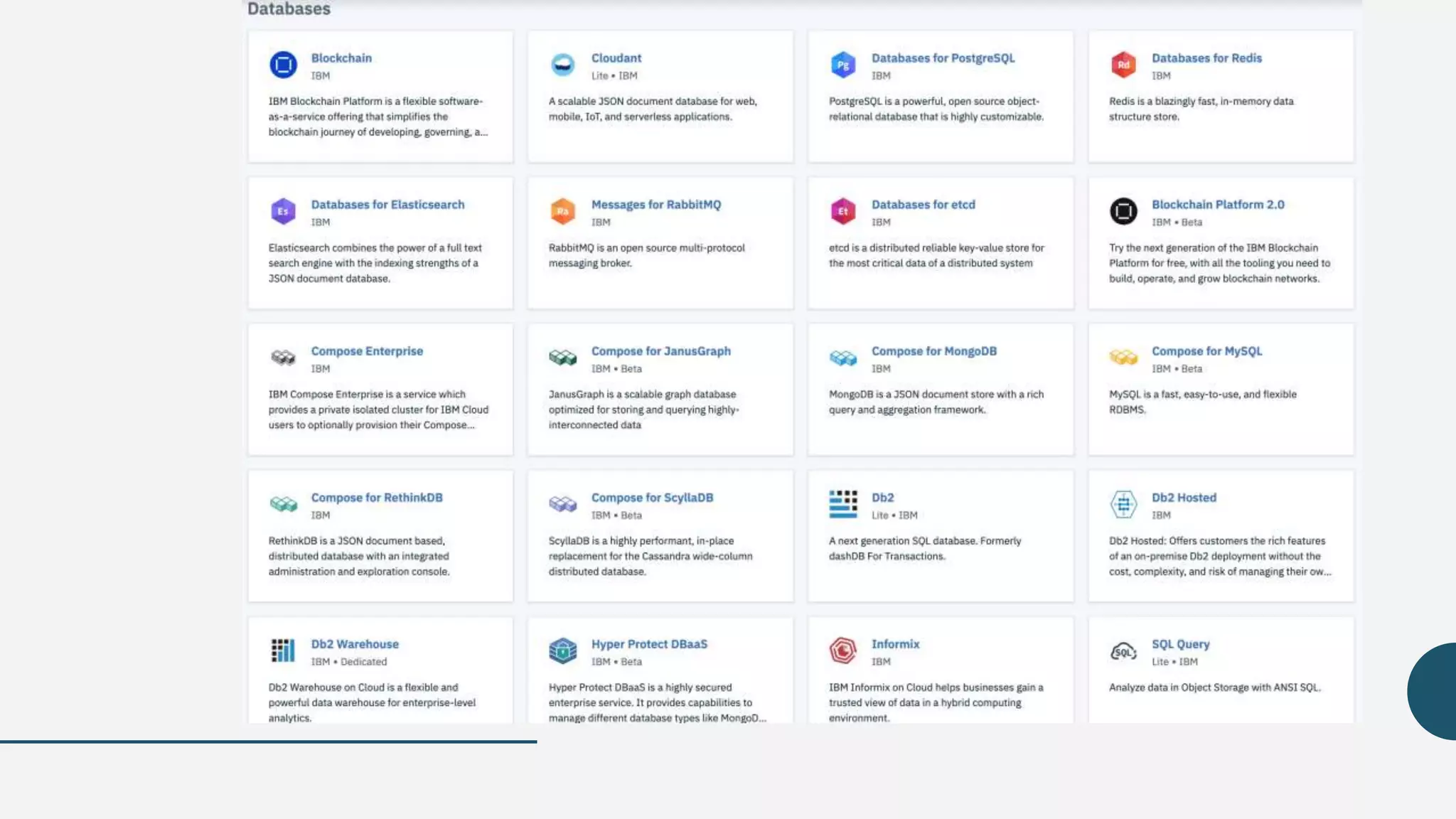Click the Db2 title link
This screenshot has width=1456, height=819.
click(882, 498)
